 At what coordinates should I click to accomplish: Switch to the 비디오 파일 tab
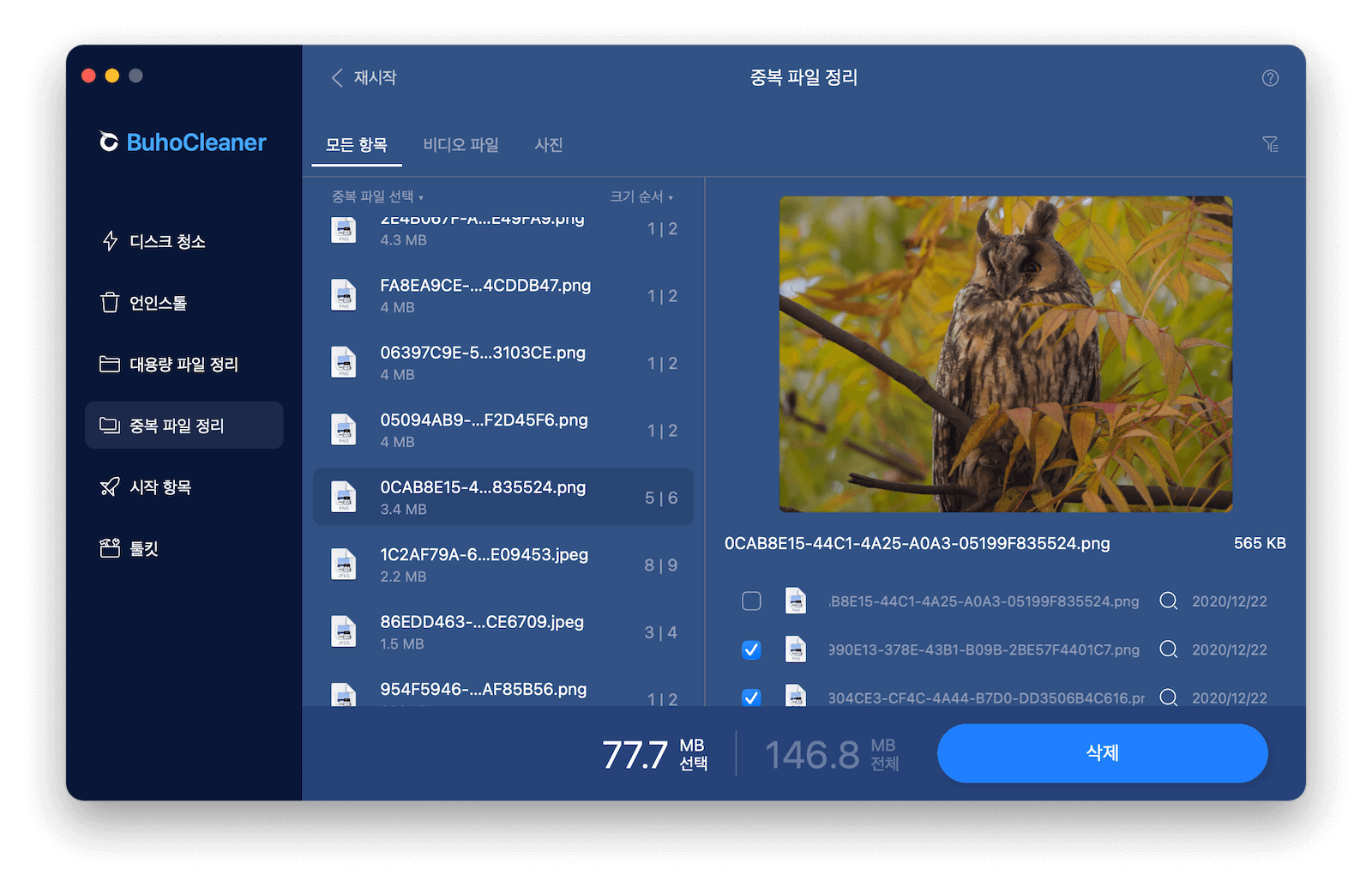[461, 145]
